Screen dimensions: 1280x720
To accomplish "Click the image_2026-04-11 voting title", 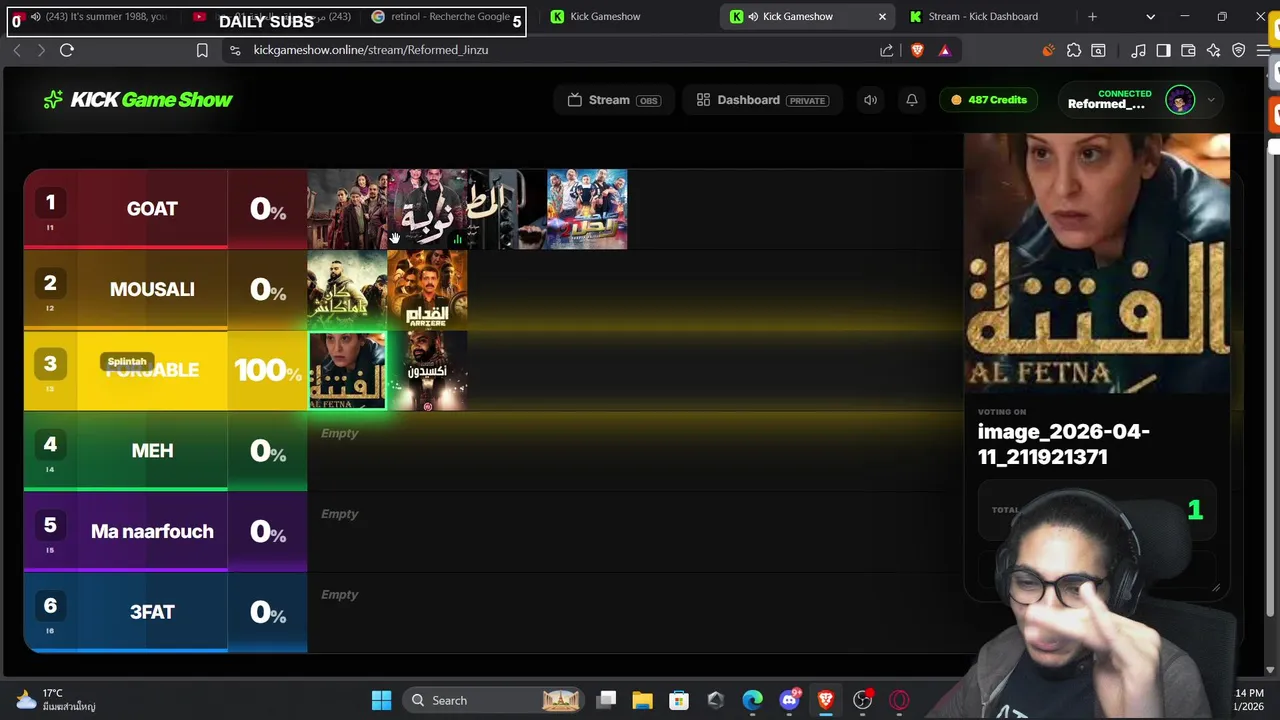I will 1063,444.
